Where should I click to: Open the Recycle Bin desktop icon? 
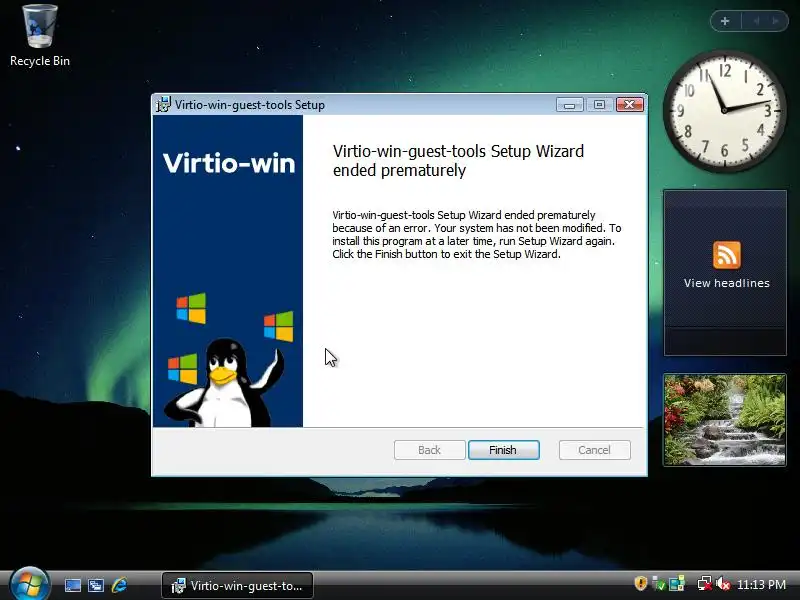[40, 36]
